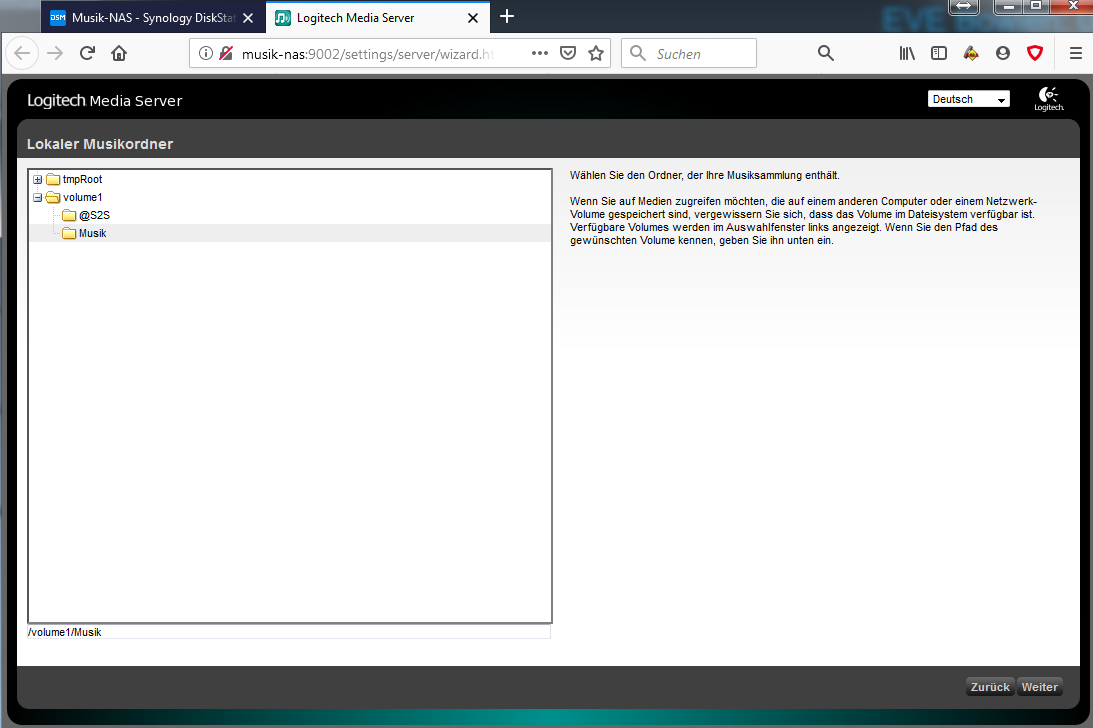Open a new browser tab
The height and width of the screenshot is (728, 1093).
(x=507, y=17)
